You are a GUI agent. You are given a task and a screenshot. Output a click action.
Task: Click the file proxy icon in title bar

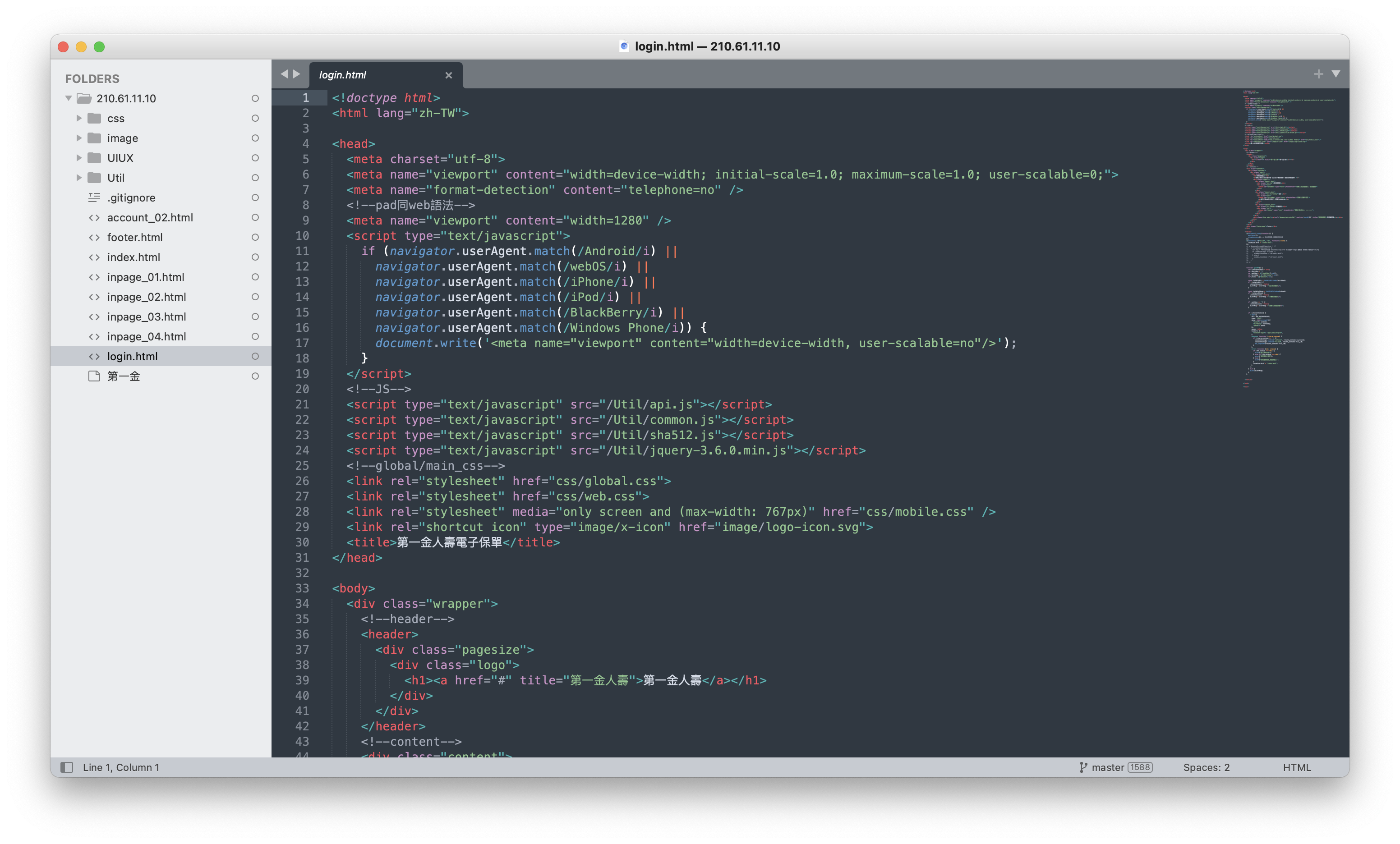tap(624, 46)
